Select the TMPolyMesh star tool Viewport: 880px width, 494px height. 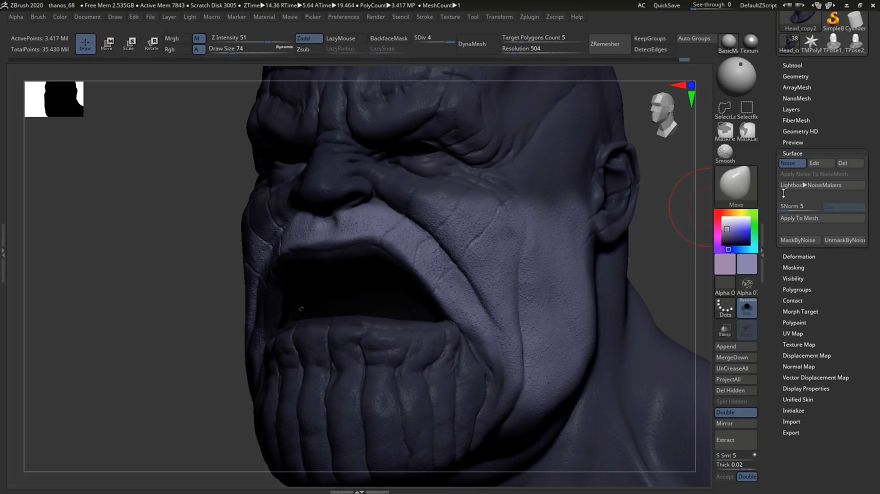tap(811, 43)
